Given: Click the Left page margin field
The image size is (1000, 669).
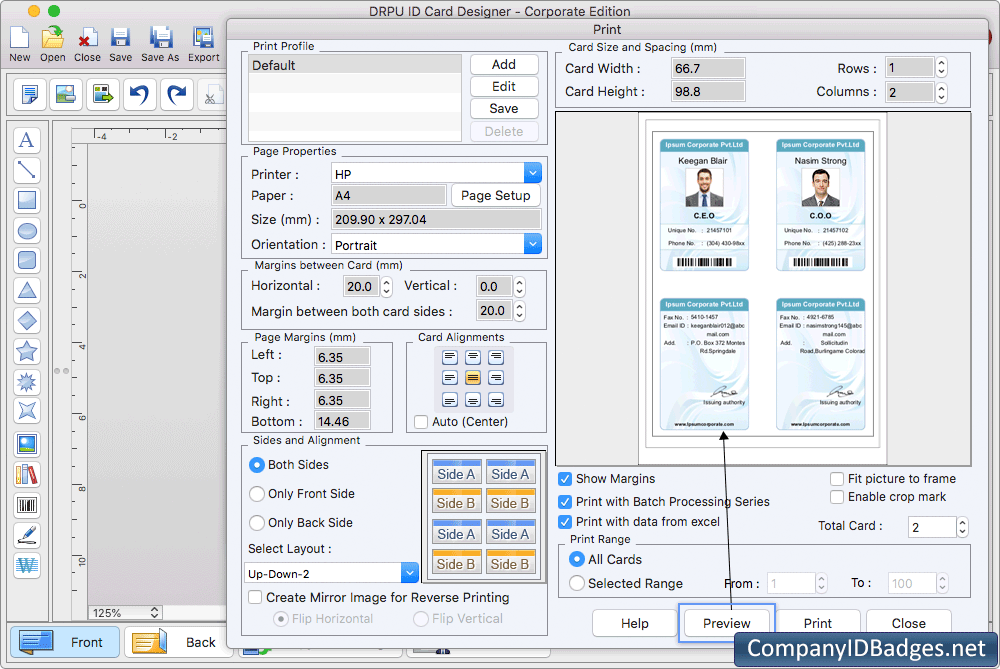Looking at the screenshot, I should pos(342,357).
